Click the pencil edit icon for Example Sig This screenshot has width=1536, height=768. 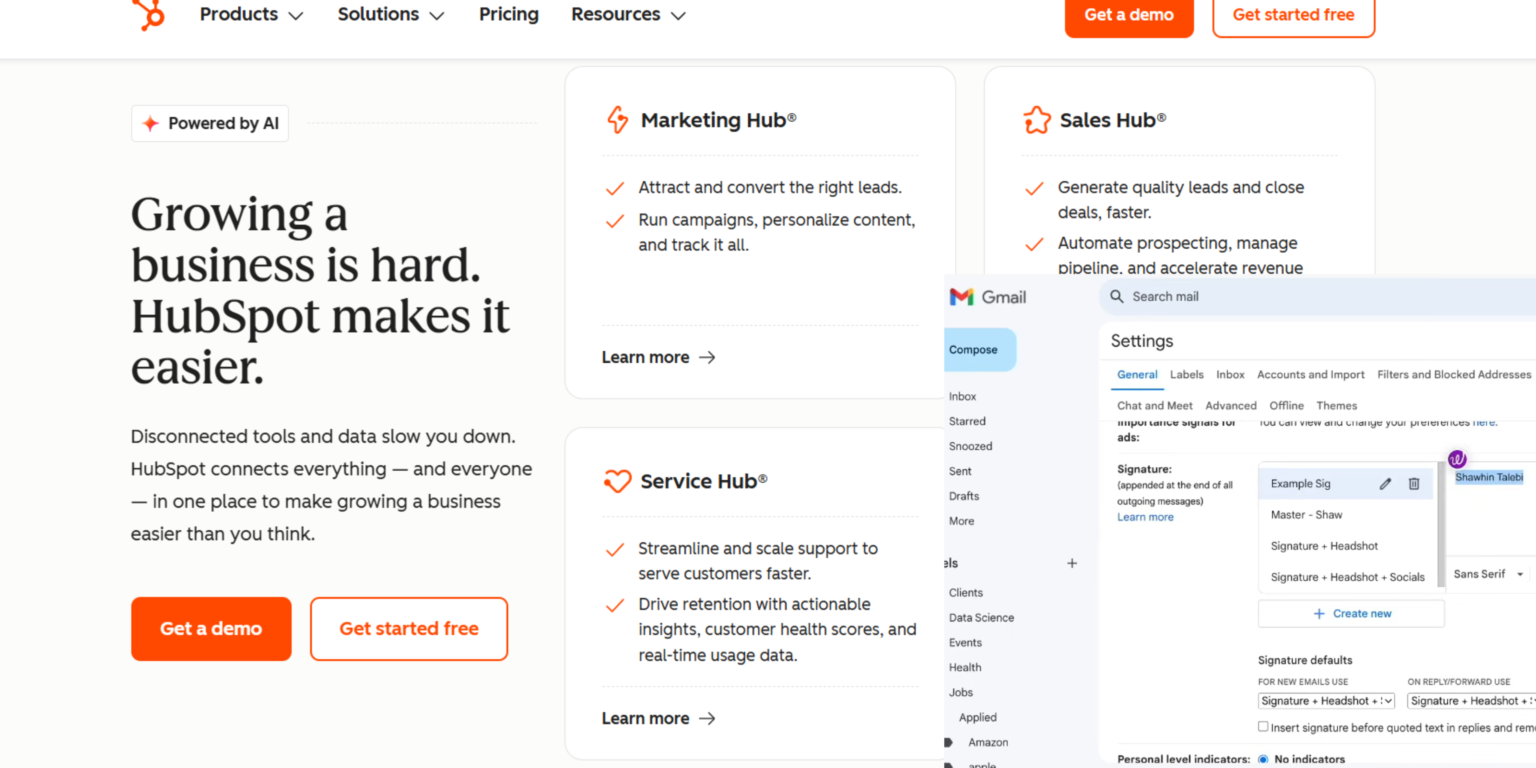point(1385,484)
